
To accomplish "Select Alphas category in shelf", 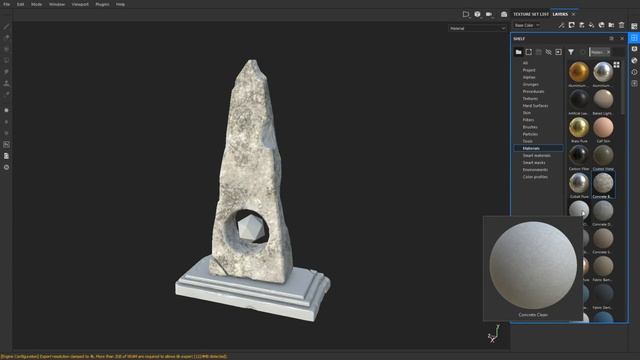I will 529,77.
